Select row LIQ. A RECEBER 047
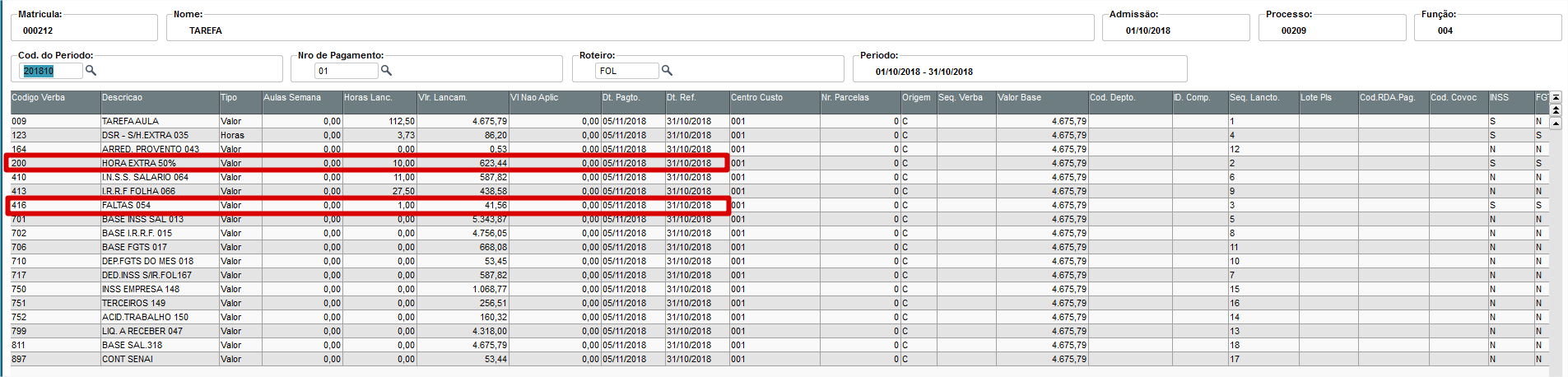 click(779, 331)
